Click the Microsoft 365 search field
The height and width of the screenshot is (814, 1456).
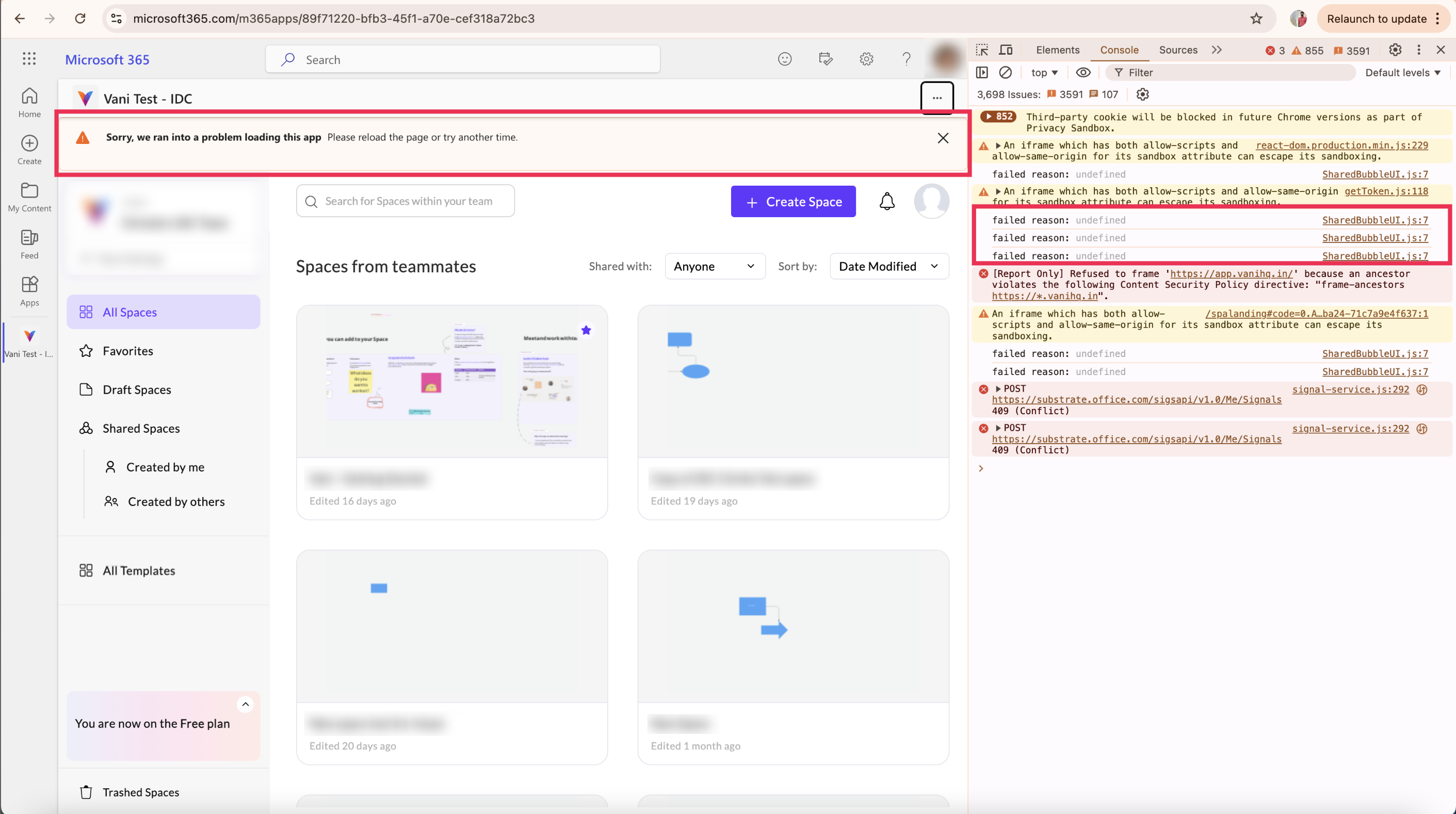tap(462, 59)
